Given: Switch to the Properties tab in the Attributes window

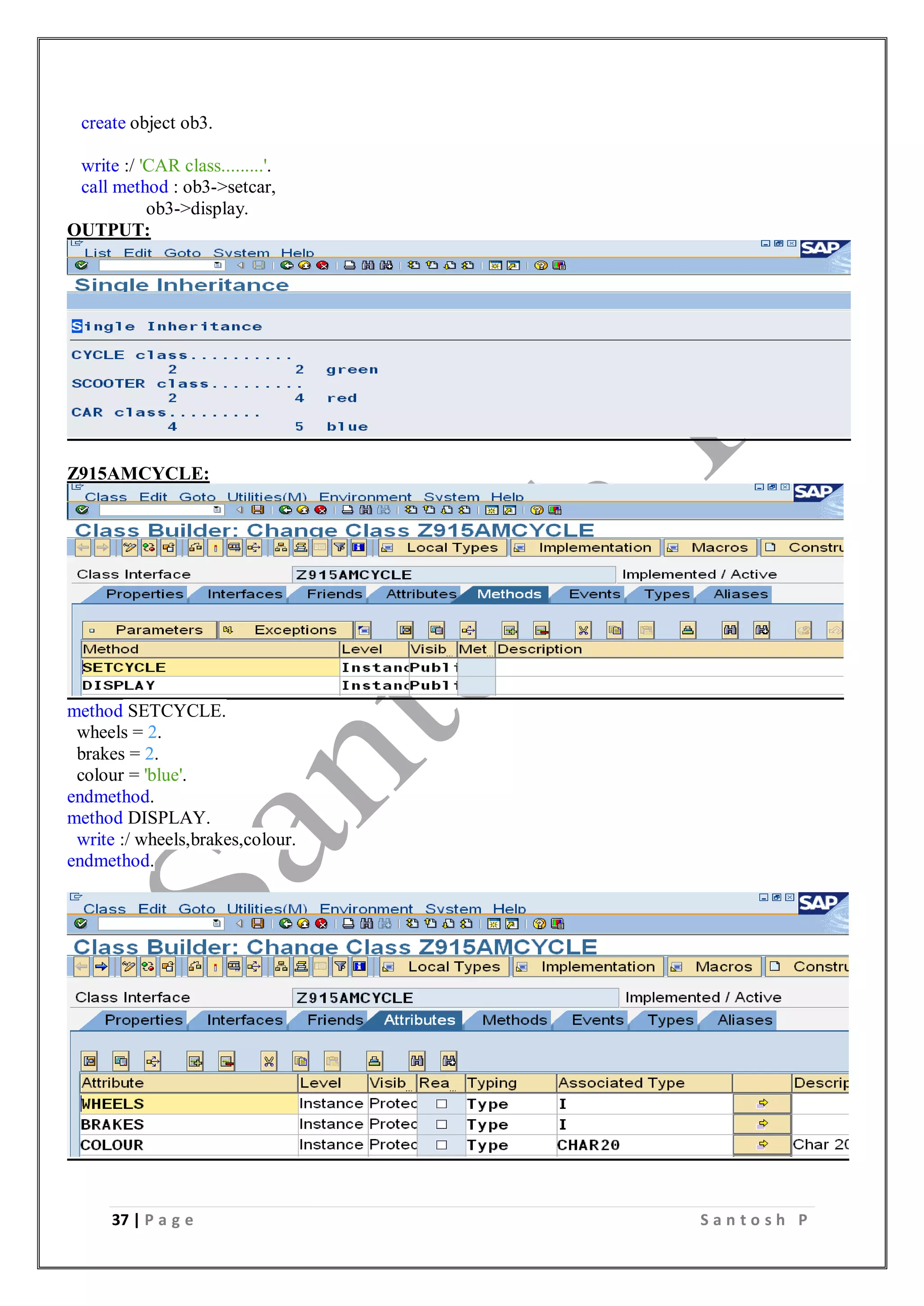Looking at the screenshot, I should (144, 1021).
